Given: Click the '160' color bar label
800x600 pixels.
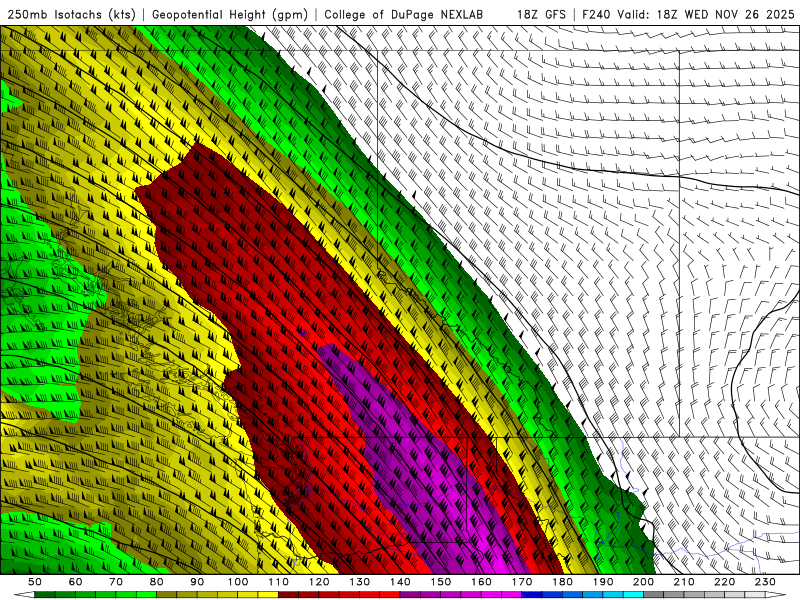Looking at the screenshot, I should point(481,582).
